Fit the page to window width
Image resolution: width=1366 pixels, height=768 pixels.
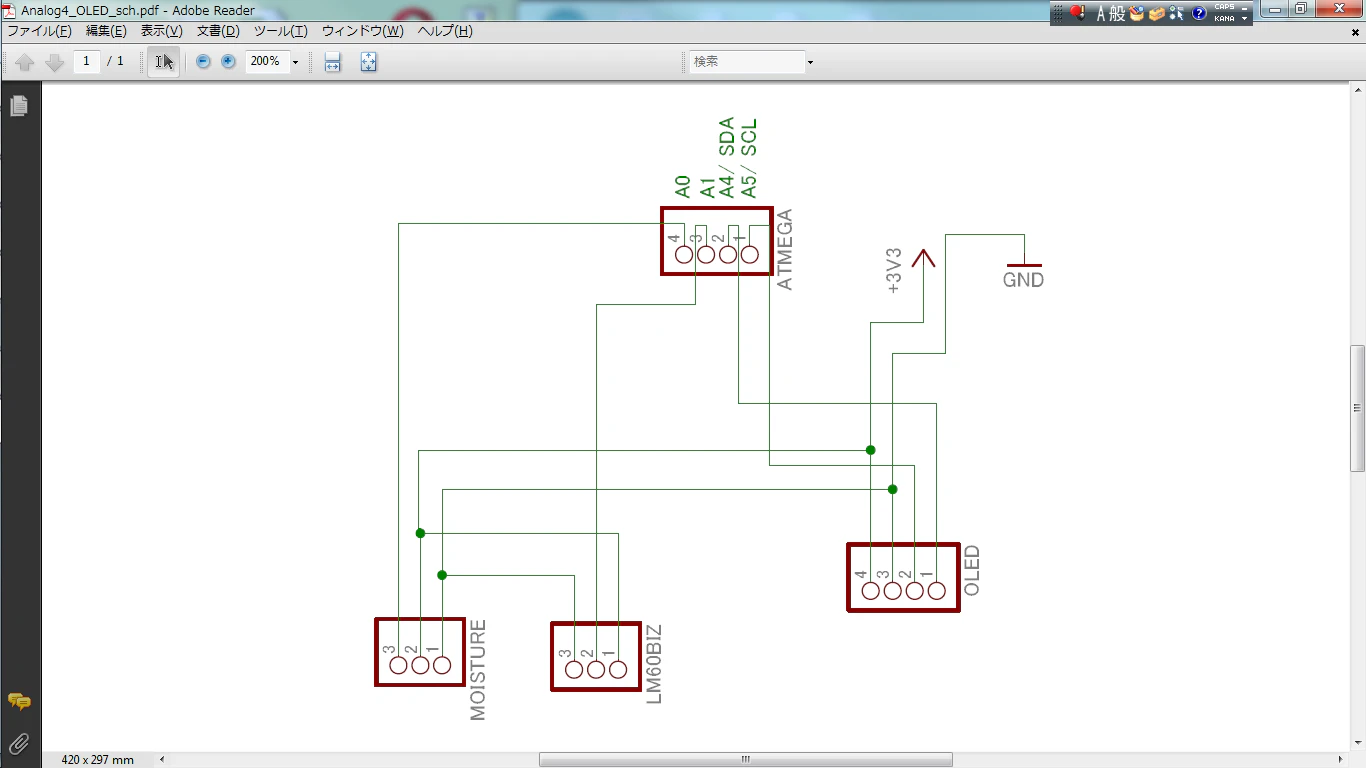point(333,62)
